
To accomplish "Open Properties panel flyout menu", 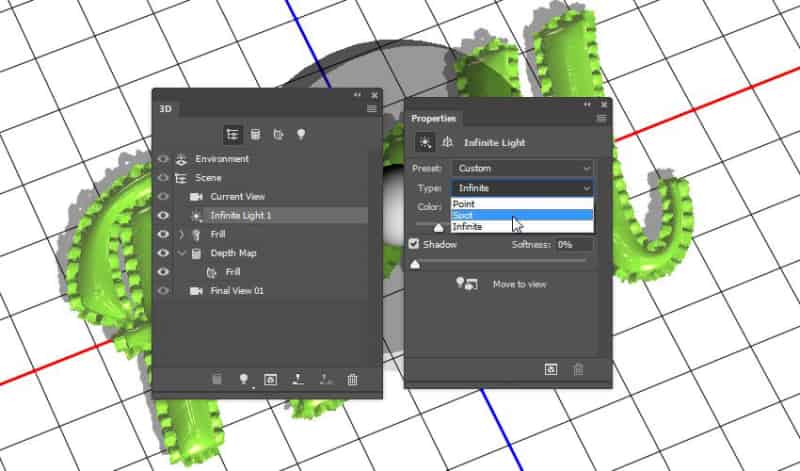I will pos(602,118).
